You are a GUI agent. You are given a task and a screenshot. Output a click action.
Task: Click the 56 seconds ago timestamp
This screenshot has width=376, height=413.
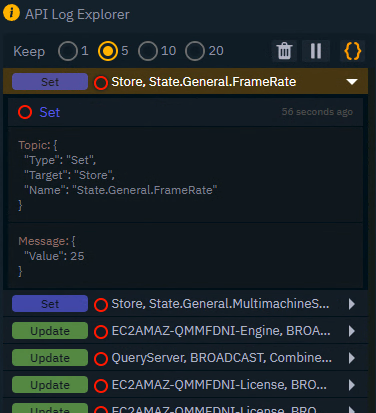(317, 112)
